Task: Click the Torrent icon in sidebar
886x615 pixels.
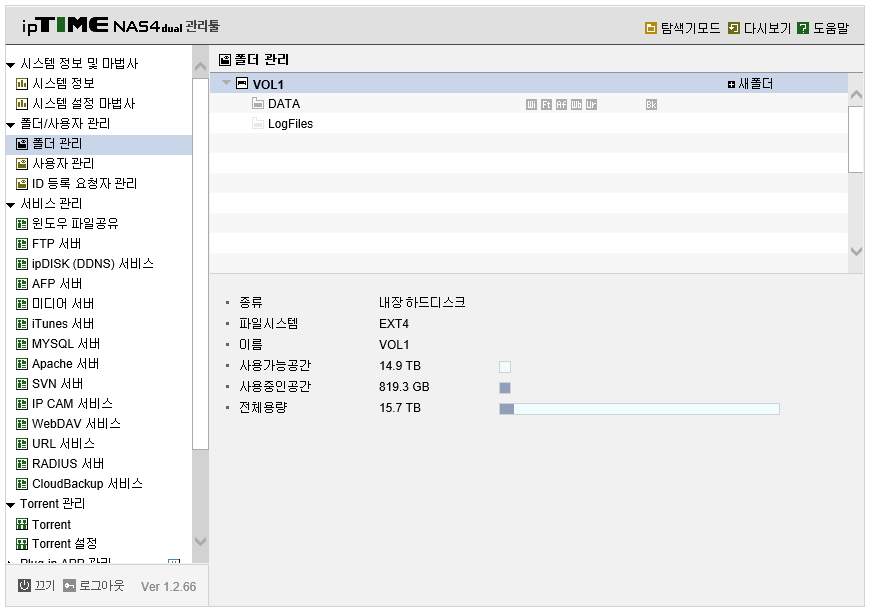Action: (21, 525)
